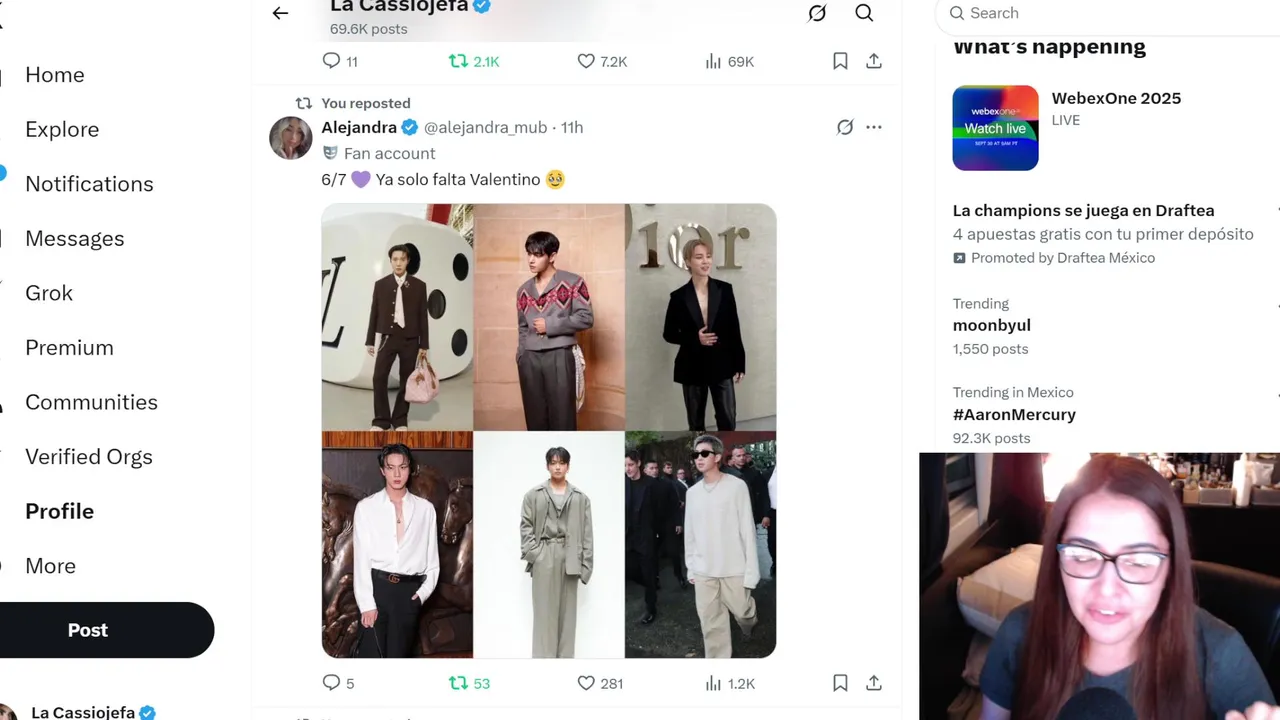The height and width of the screenshot is (720, 1280).
Task: Bookmark Alejandra's post
Action: (x=840, y=683)
